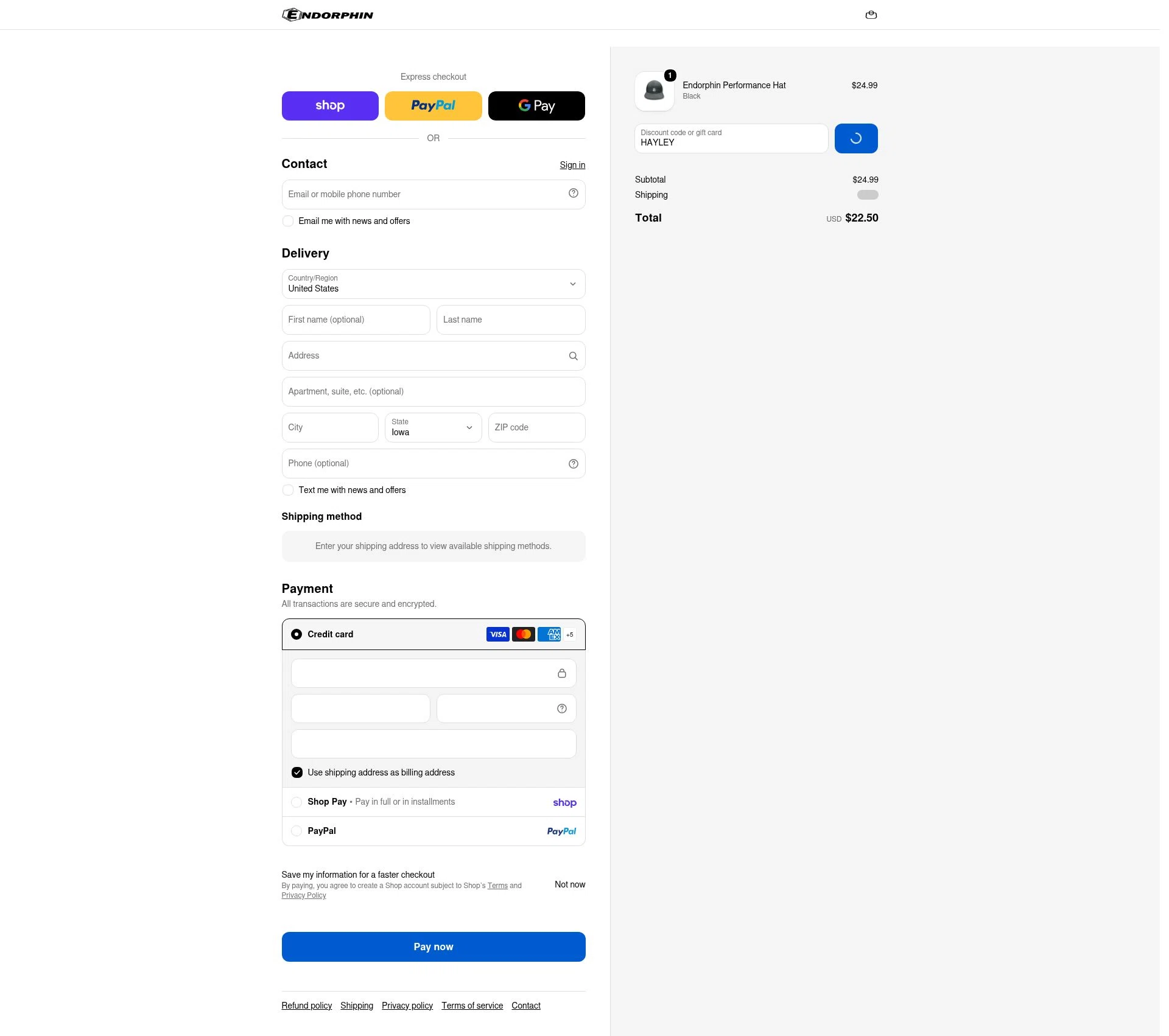Click the blue Pay now button
1169x1036 pixels.
click(x=434, y=947)
